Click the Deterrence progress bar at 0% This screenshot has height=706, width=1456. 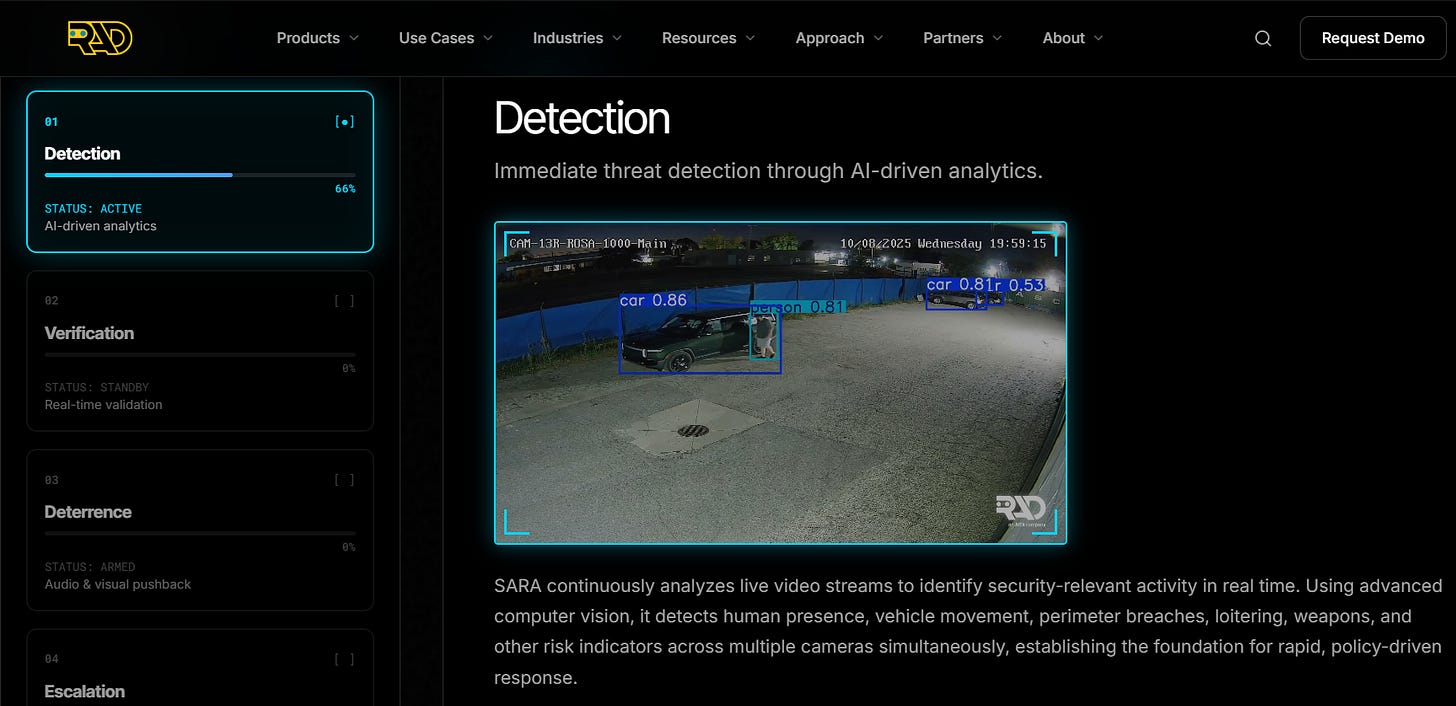(x=200, y=533)
